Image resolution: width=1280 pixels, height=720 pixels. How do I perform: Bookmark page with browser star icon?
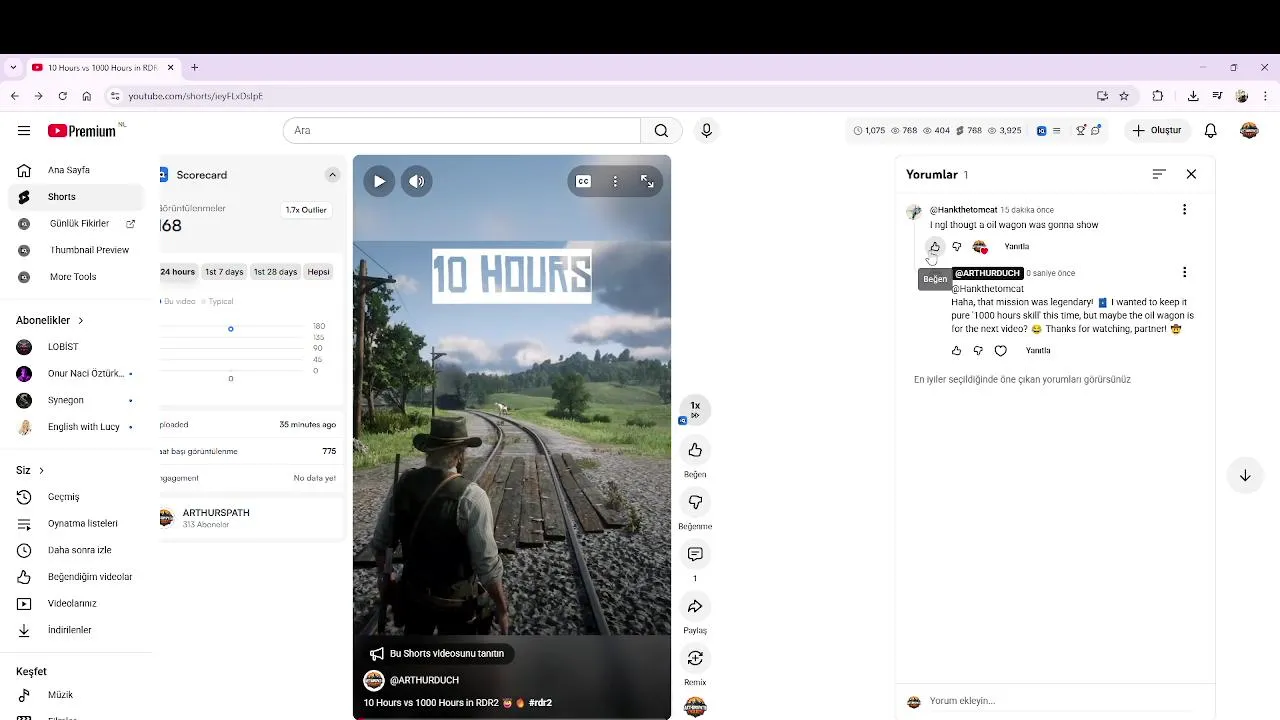tap(1124, 96)
